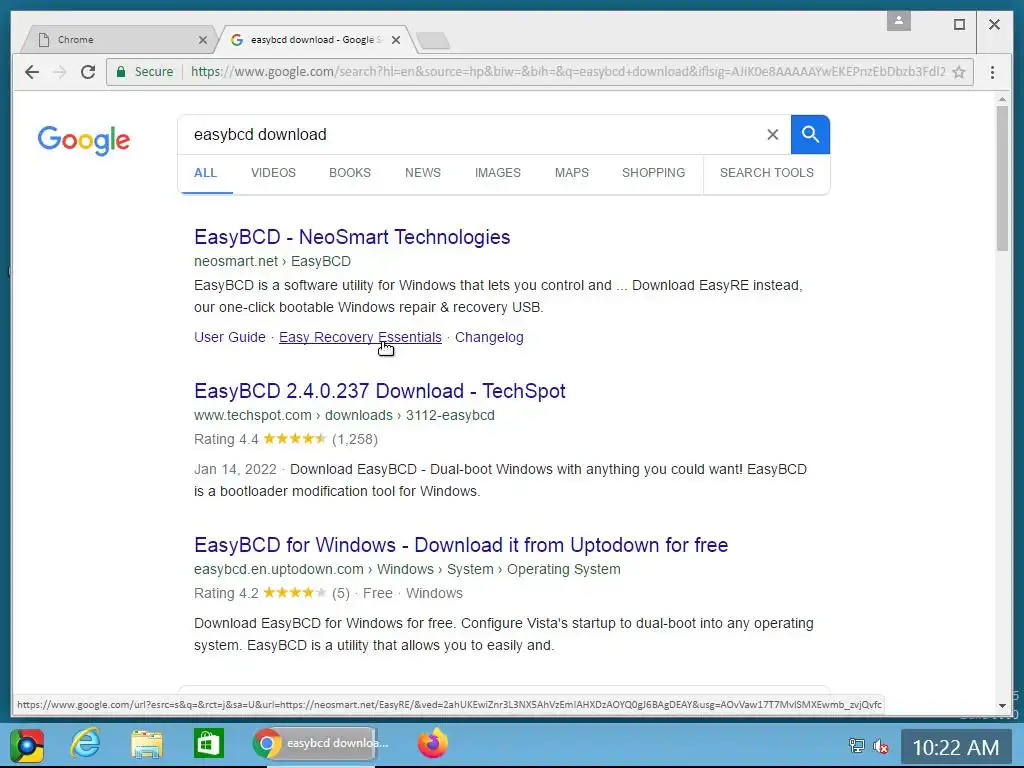Screen dimensions: 1024x768
Task: Open EasyBCD - NeoSmart Technologies result
Action: (352, 237)
